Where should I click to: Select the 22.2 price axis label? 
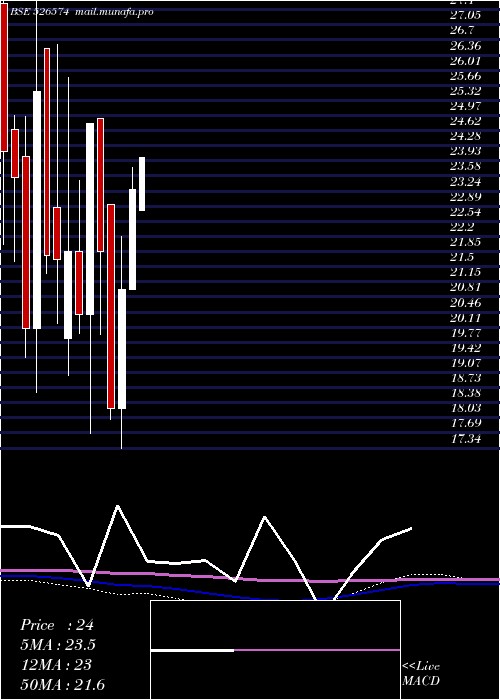462,227
